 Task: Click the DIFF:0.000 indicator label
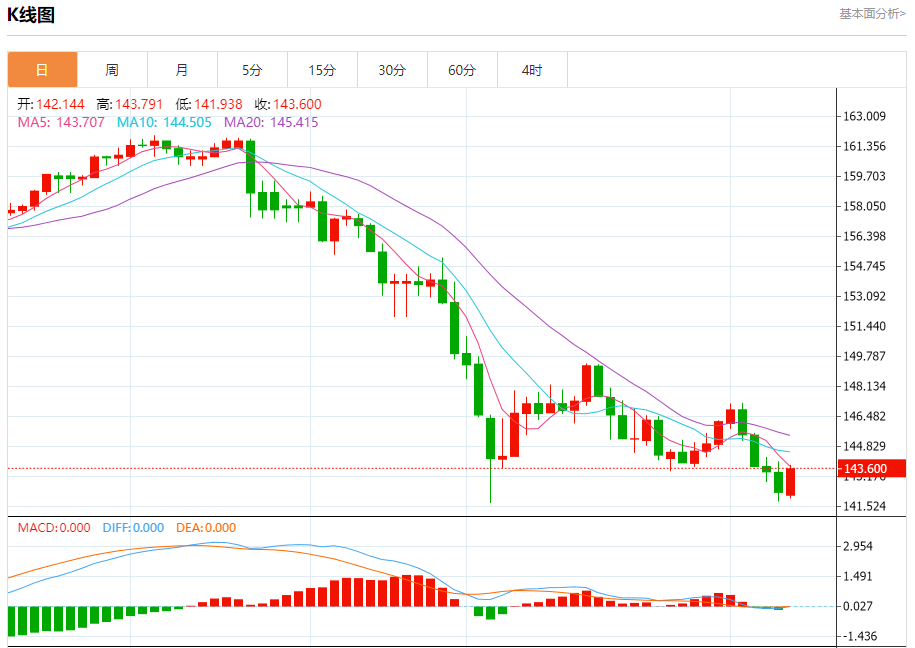click(134, 528)
